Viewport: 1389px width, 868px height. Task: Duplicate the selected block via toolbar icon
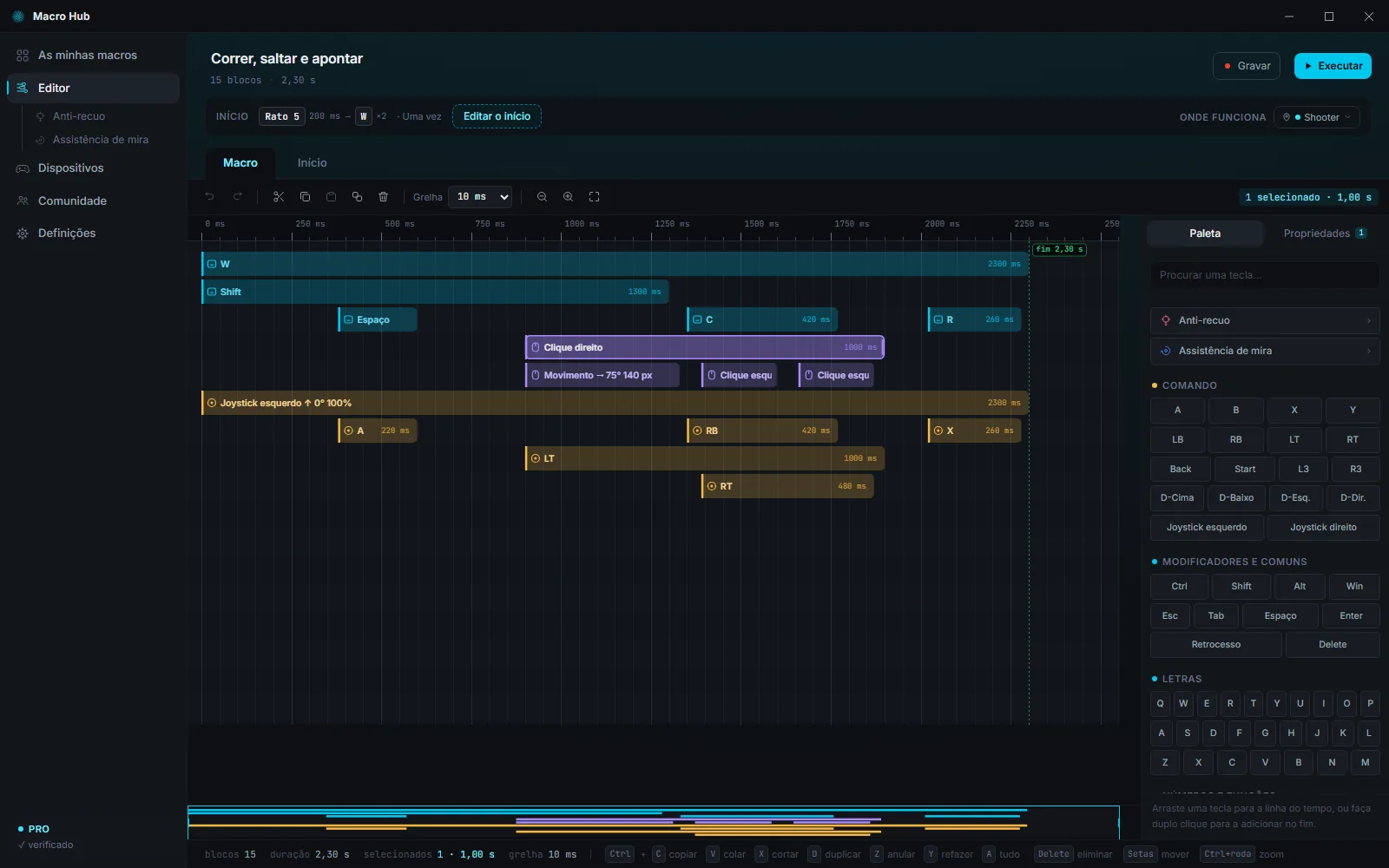tap(357, 197)
